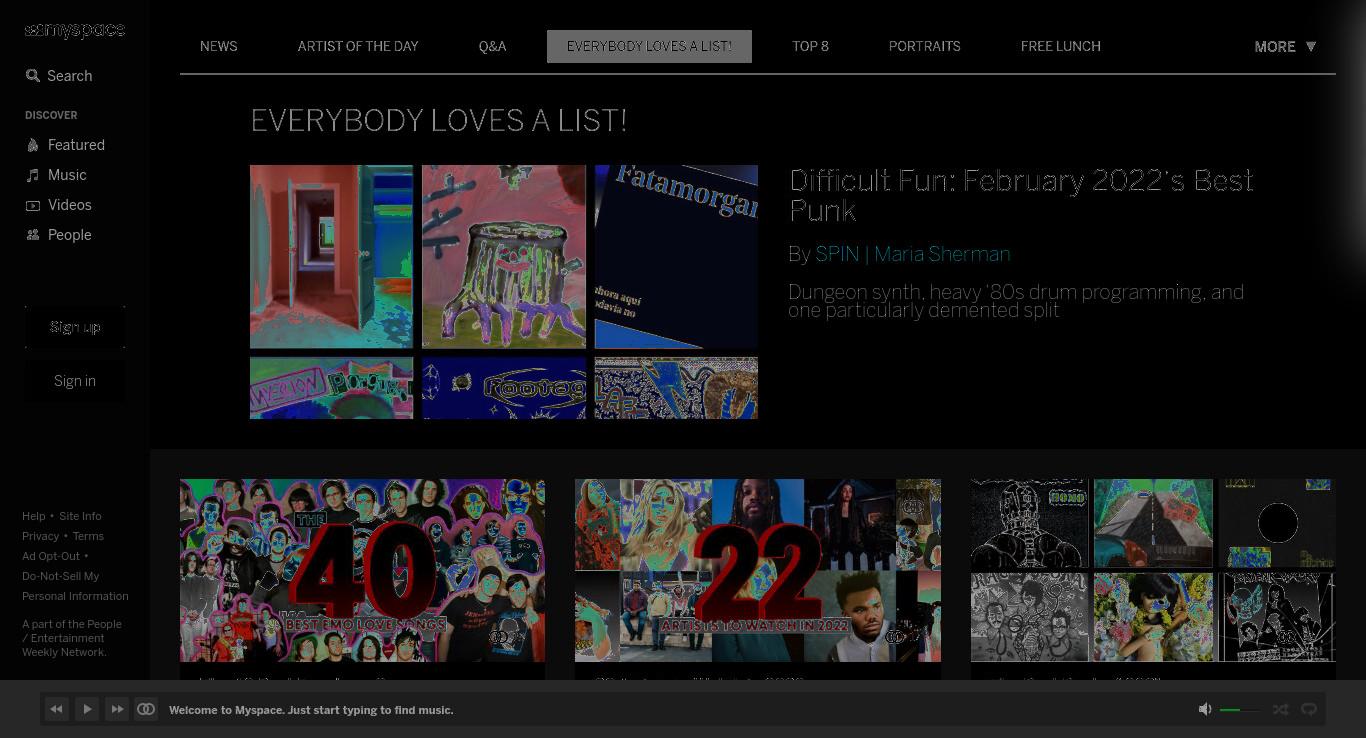Image resolution: width=1366 pixels, height=738 pixels.
Task: Click the Dungeon synth description text
Action: [x=1016, y=301]
